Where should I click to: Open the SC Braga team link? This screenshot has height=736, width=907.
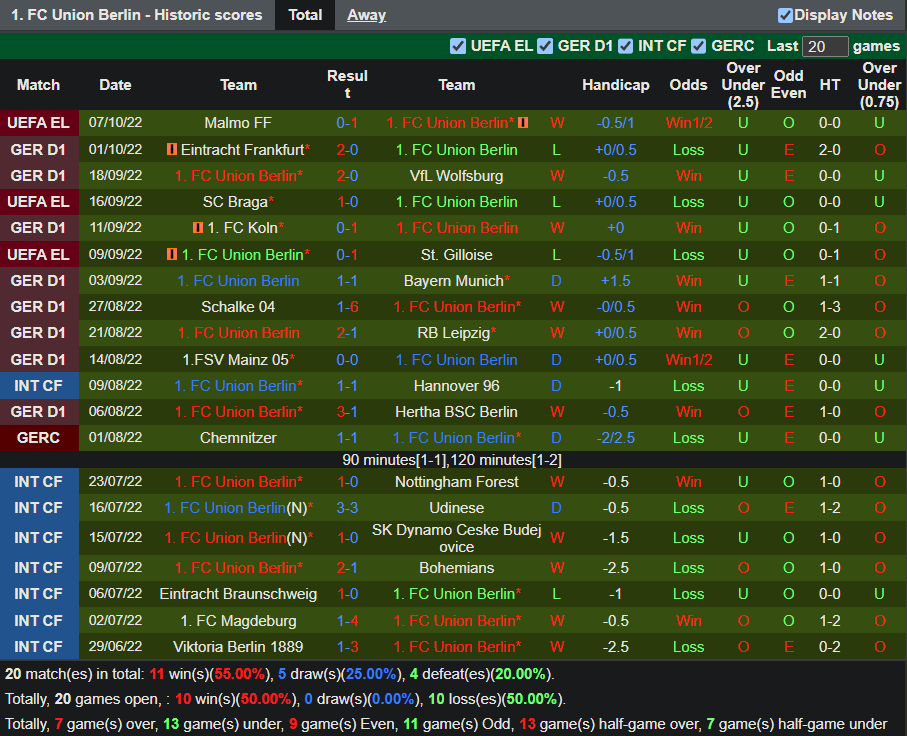coord(235,202)
